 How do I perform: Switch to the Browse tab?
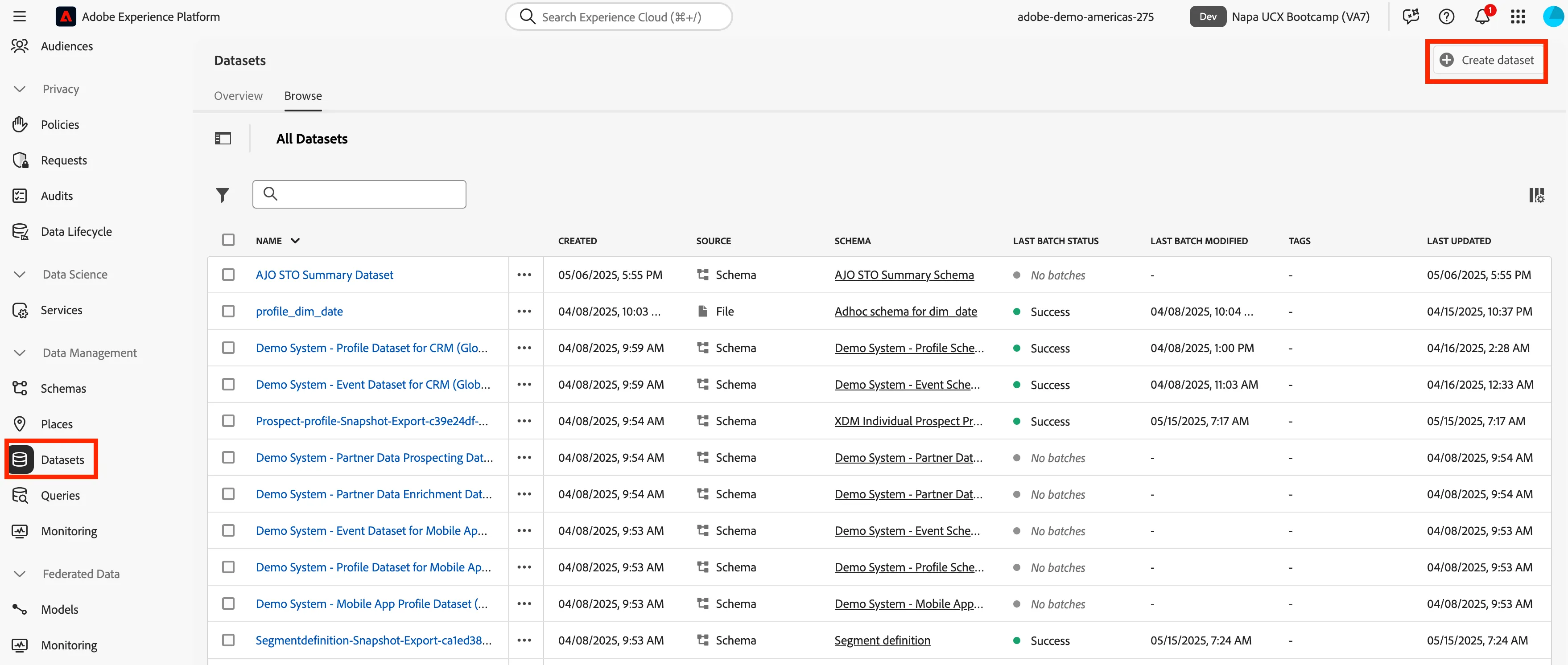[303, 95]
